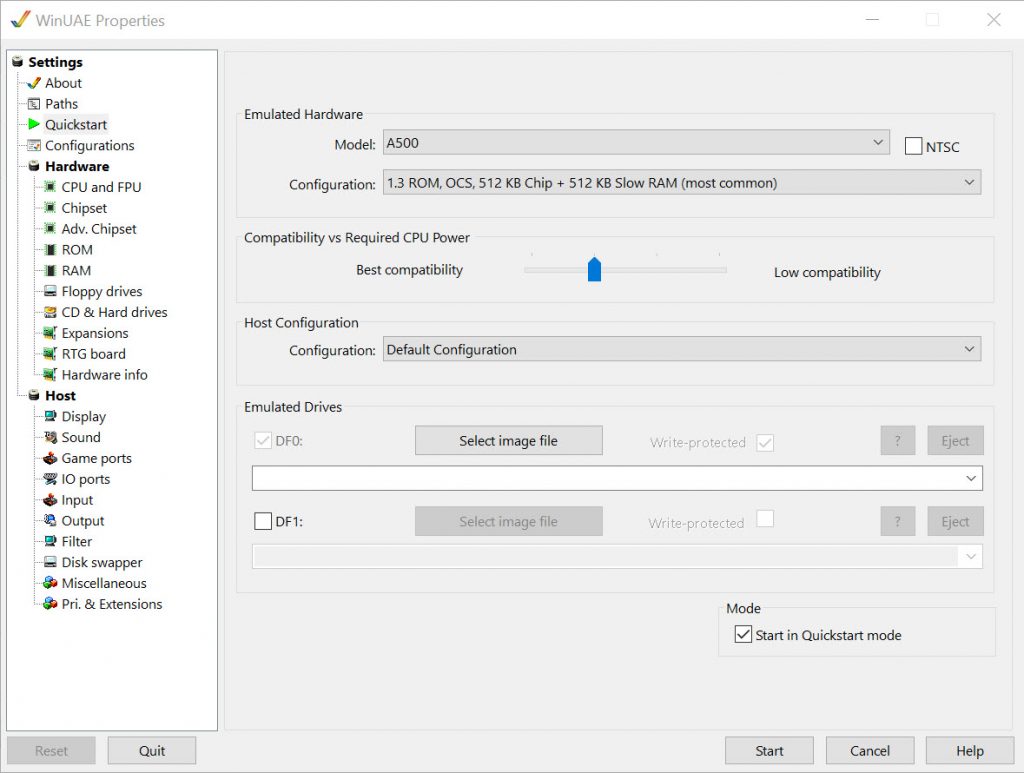Image resolution: width=1024 pixels, height=773 pixels.
Task: Click the Game ports joystick icon
Action: click(x=50, y=458)
